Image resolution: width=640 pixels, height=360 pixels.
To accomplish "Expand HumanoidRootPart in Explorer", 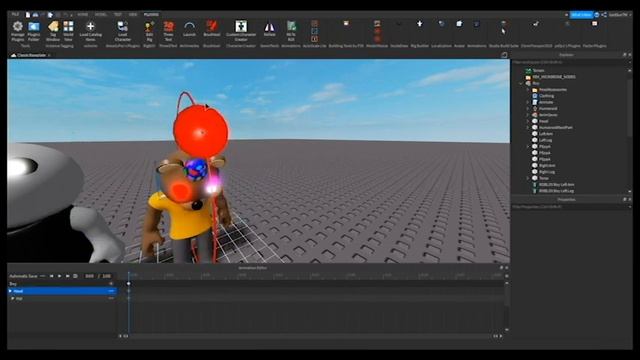I will point(528,128).
